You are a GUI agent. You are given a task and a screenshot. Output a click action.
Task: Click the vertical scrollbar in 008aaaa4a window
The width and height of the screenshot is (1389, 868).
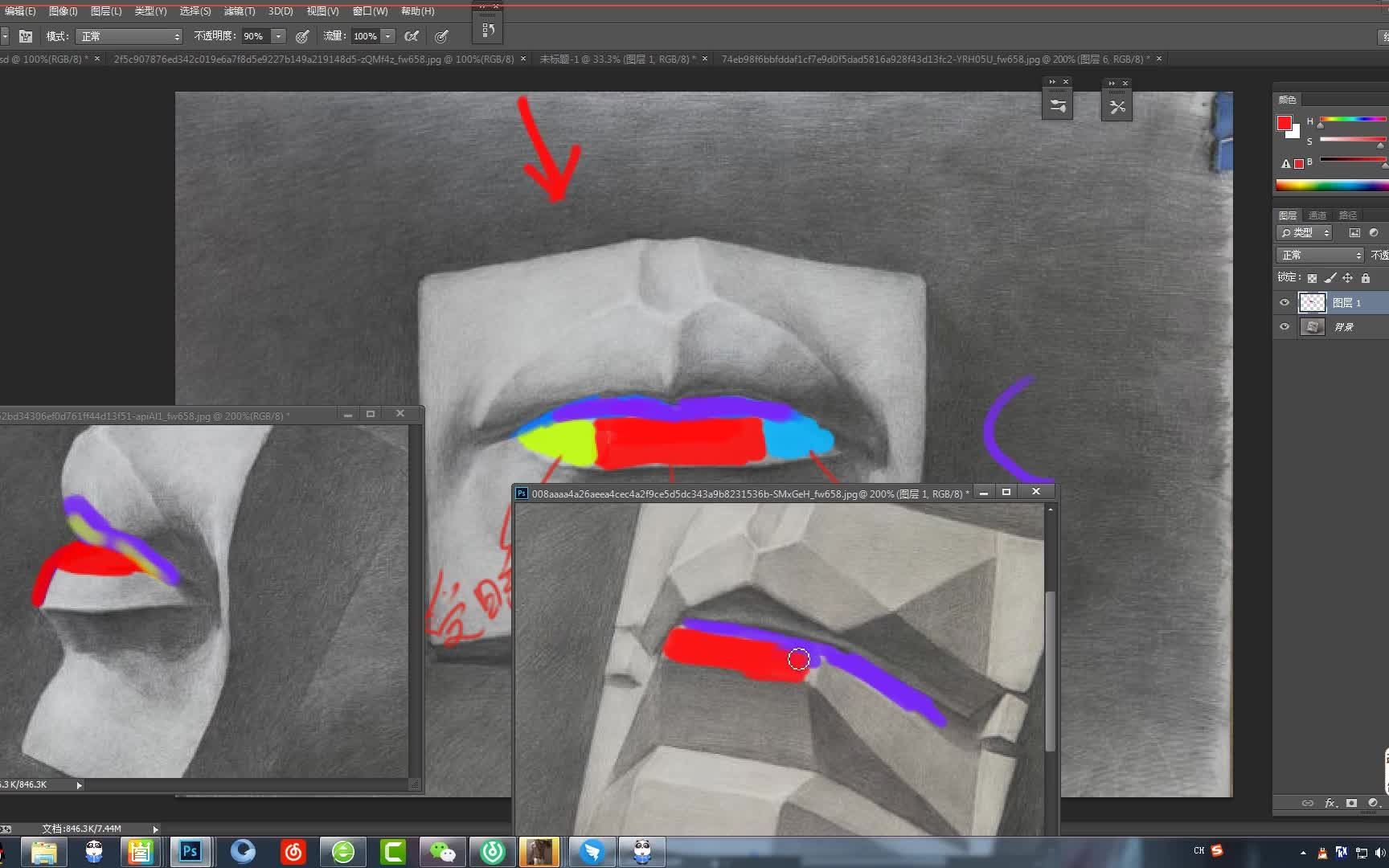pyautogui.click(x=1050, y=672)
